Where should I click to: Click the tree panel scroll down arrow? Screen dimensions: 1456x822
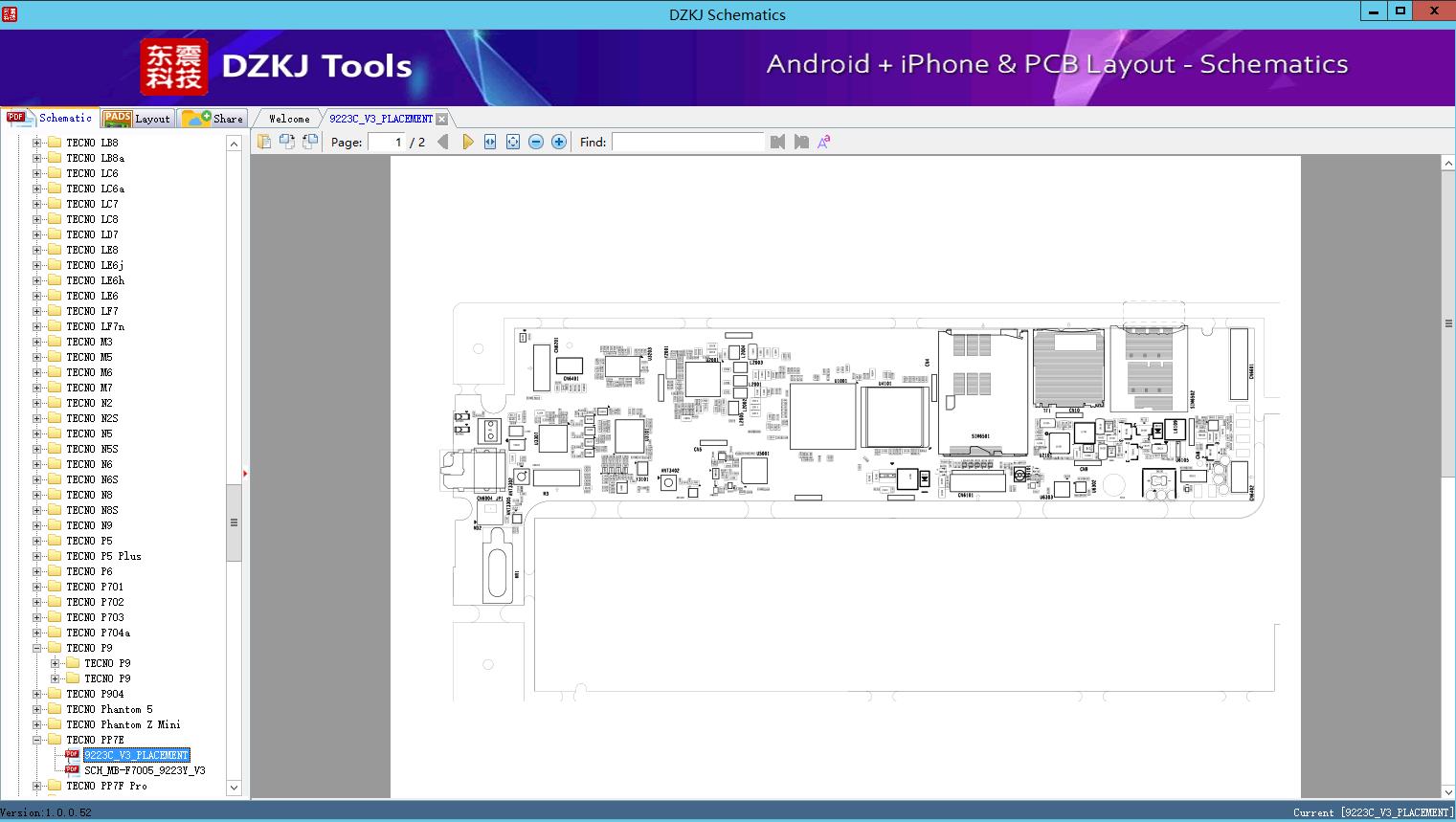coord(234,788)
